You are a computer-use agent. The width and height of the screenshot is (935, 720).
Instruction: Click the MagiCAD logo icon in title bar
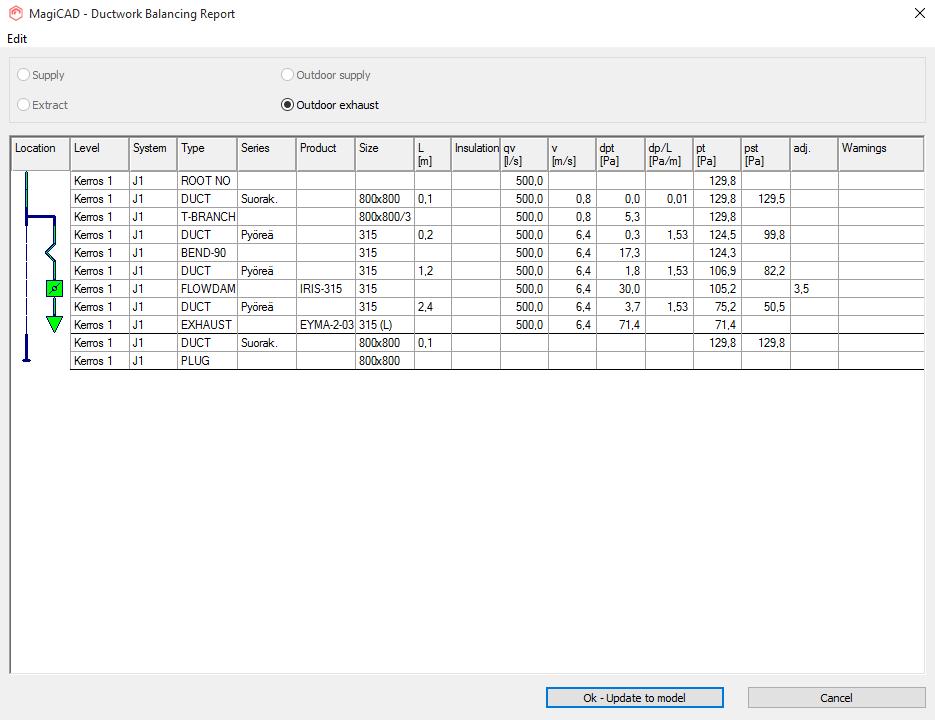pos(15,13)
